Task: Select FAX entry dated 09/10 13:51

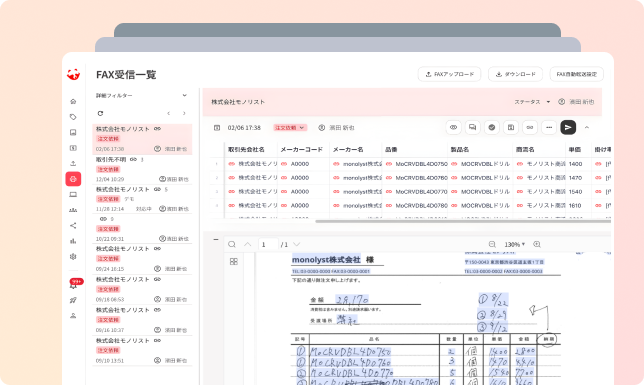Action: (142, 350)
